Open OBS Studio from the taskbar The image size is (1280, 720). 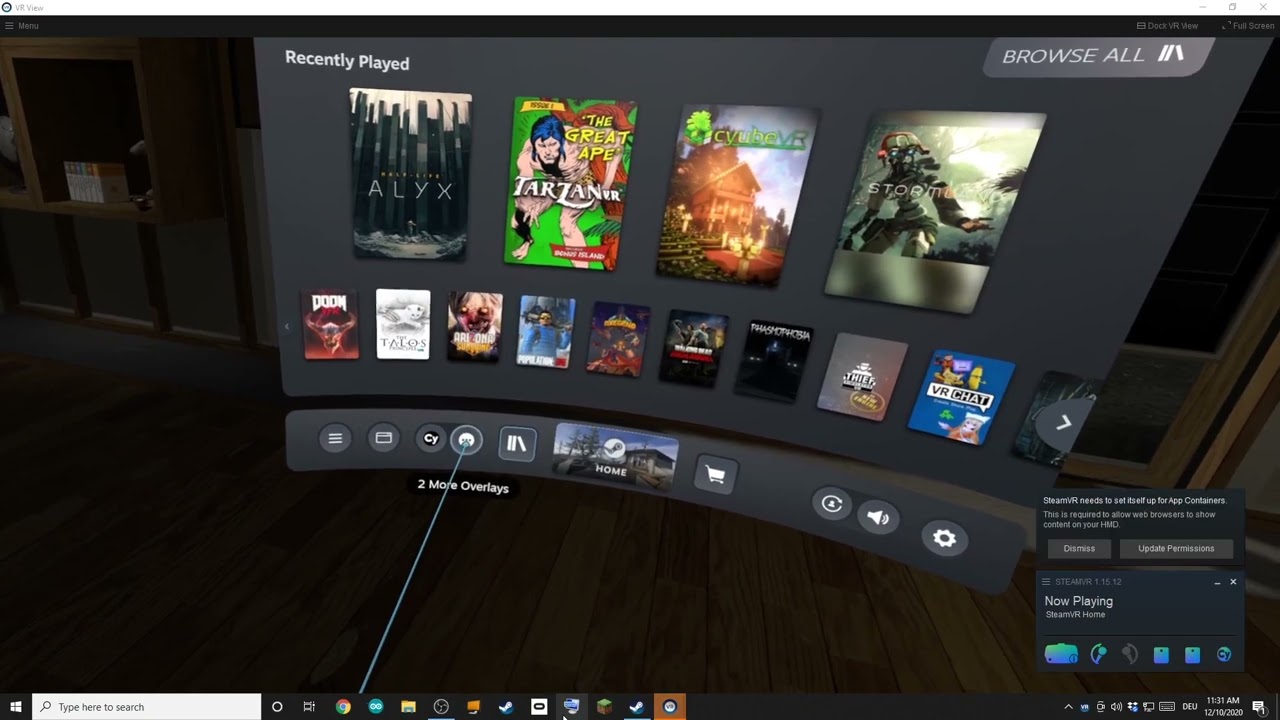[x=441, y=707]
